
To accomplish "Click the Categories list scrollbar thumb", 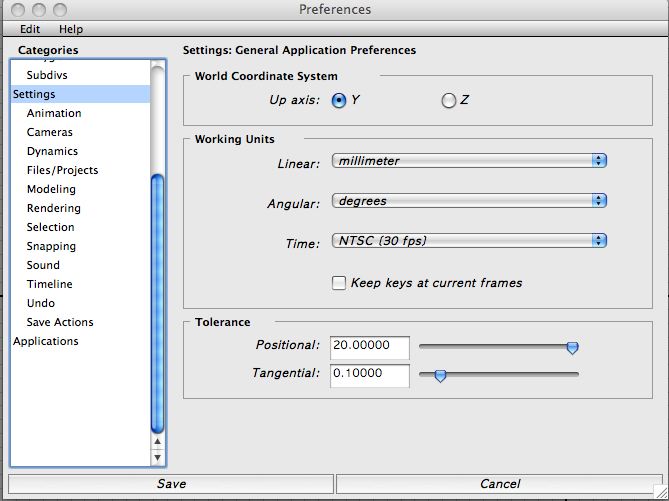I will (x=157, y=304).
